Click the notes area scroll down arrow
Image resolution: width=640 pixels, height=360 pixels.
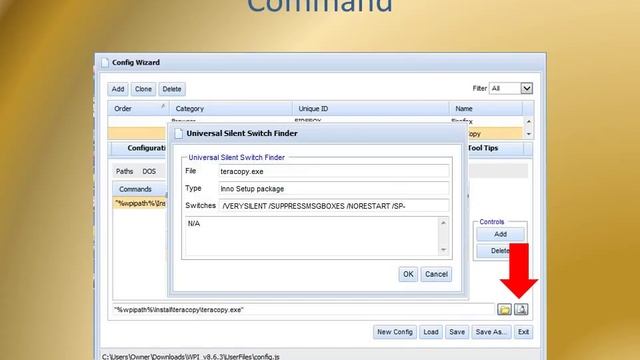[443, 250]
